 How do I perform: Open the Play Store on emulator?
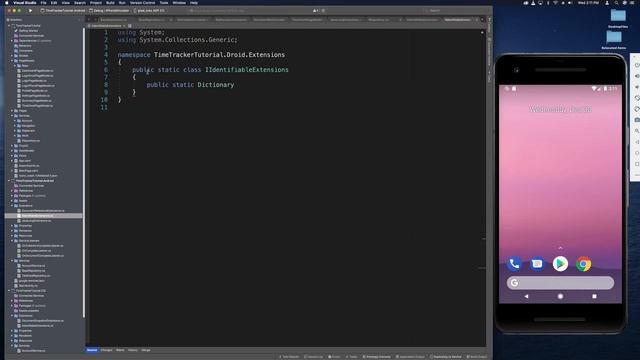point(560,264)
